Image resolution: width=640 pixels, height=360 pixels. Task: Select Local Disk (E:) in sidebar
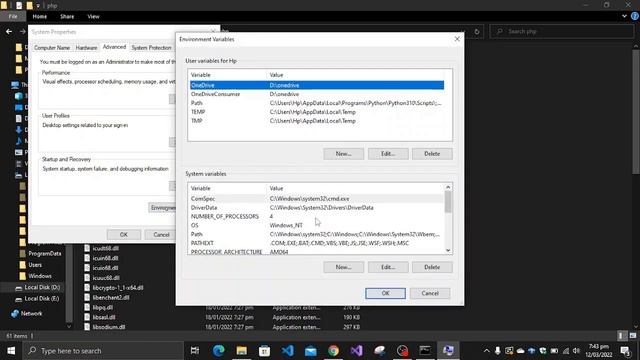pos(42,298)
